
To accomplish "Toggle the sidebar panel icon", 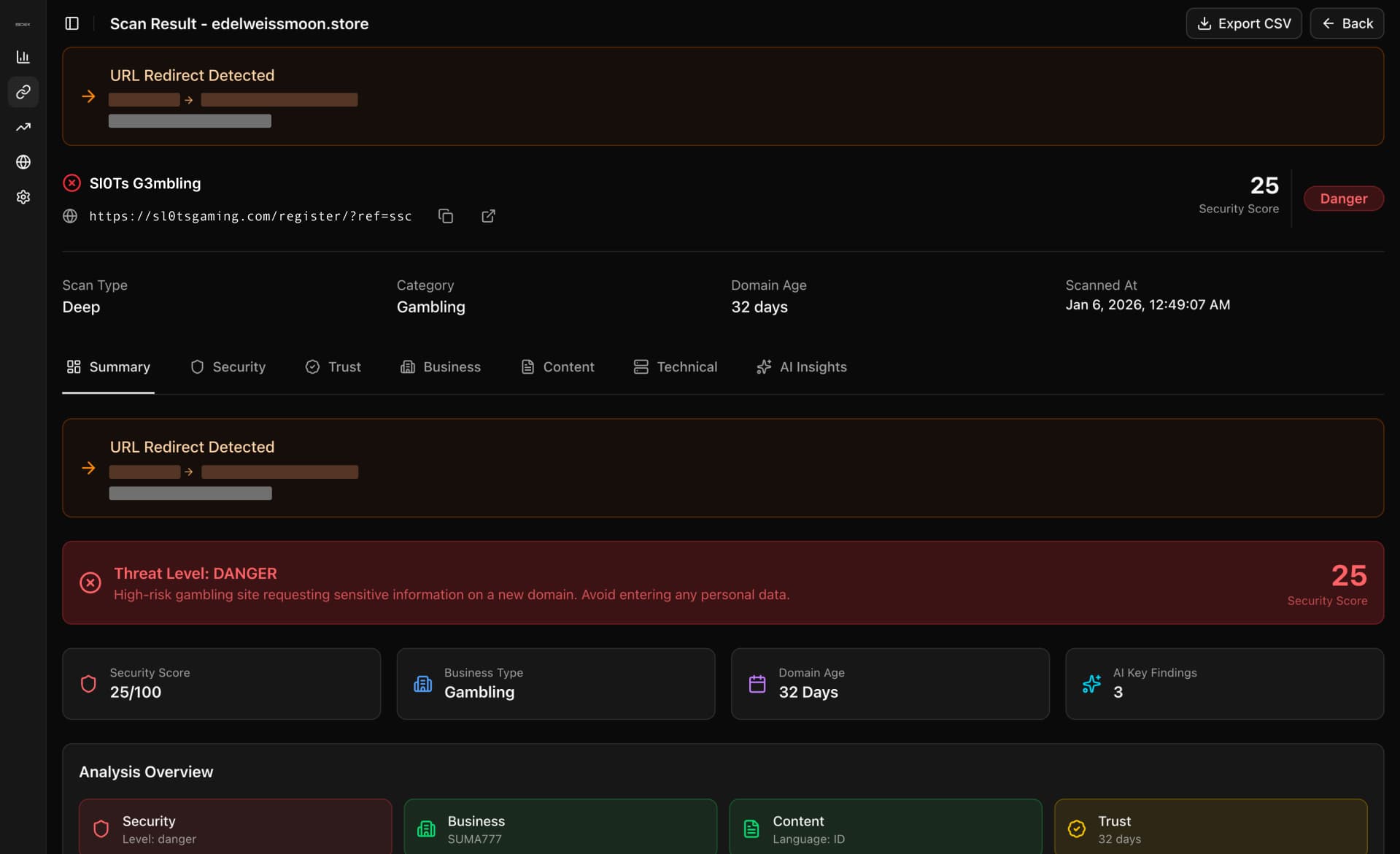I will click(x=71, y=23).
